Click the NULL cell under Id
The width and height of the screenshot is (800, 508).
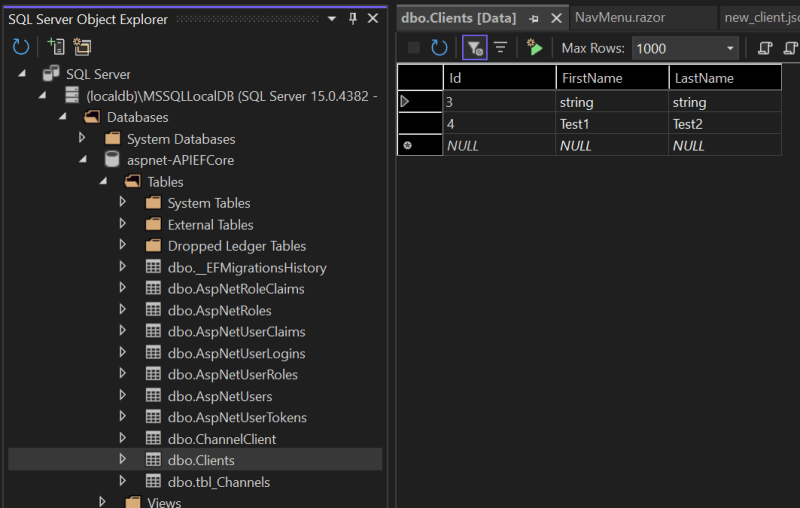[x=499, y=146]
